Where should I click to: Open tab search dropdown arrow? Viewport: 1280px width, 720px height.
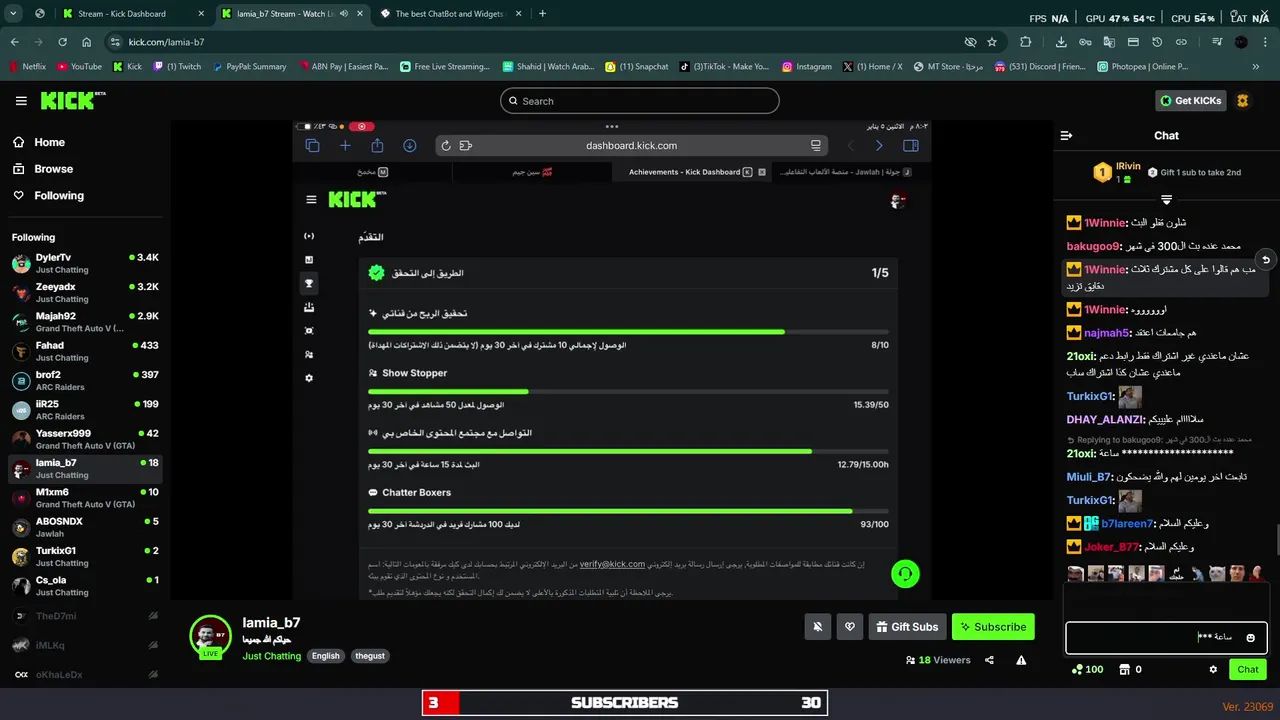point(14,14)
